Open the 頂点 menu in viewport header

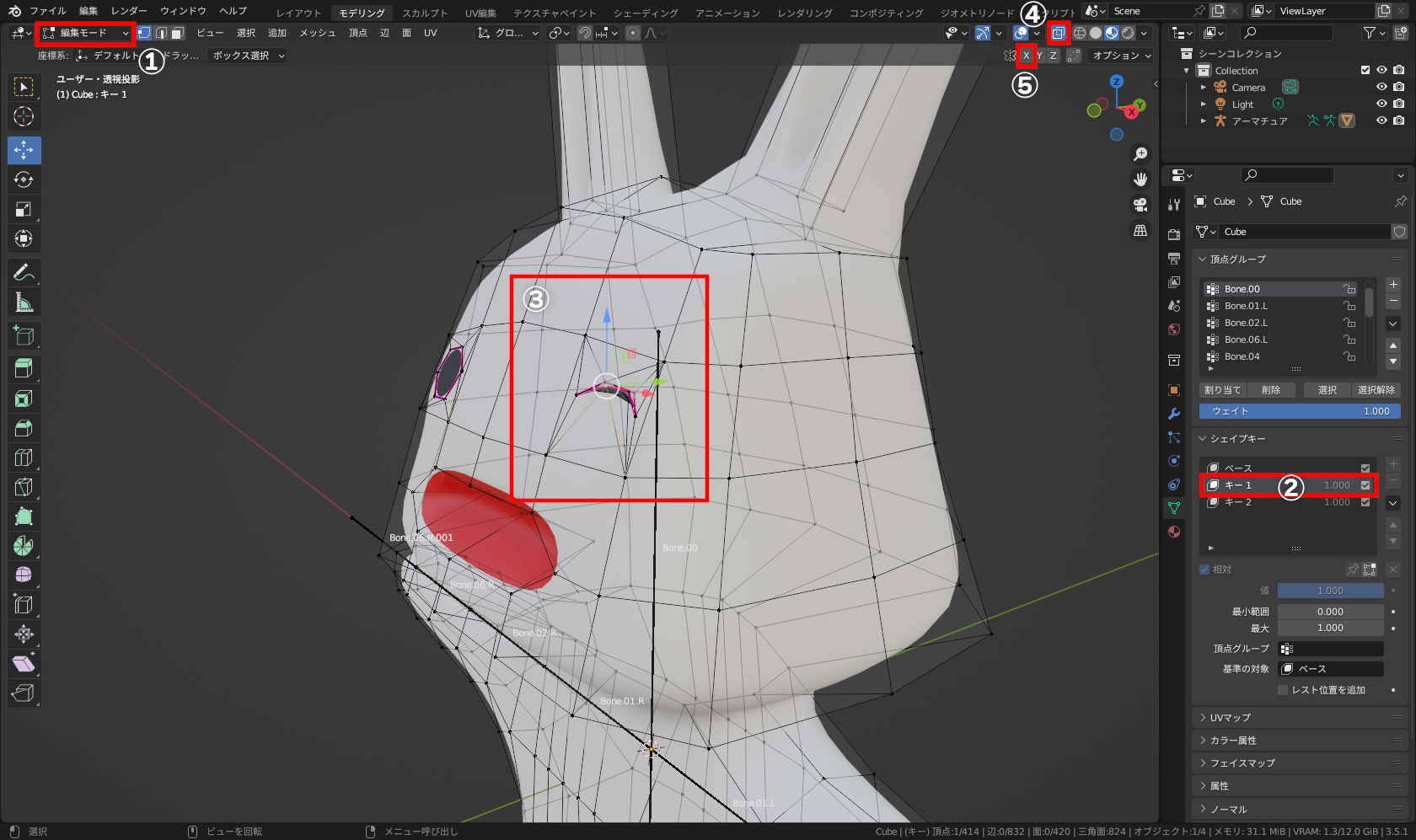[x=358, y=33]
